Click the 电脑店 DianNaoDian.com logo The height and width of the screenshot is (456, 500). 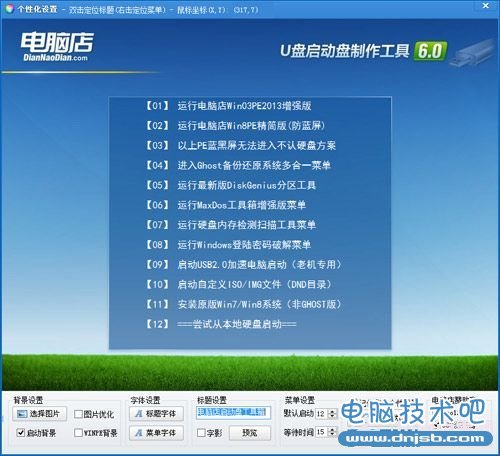tap(57, 47)
